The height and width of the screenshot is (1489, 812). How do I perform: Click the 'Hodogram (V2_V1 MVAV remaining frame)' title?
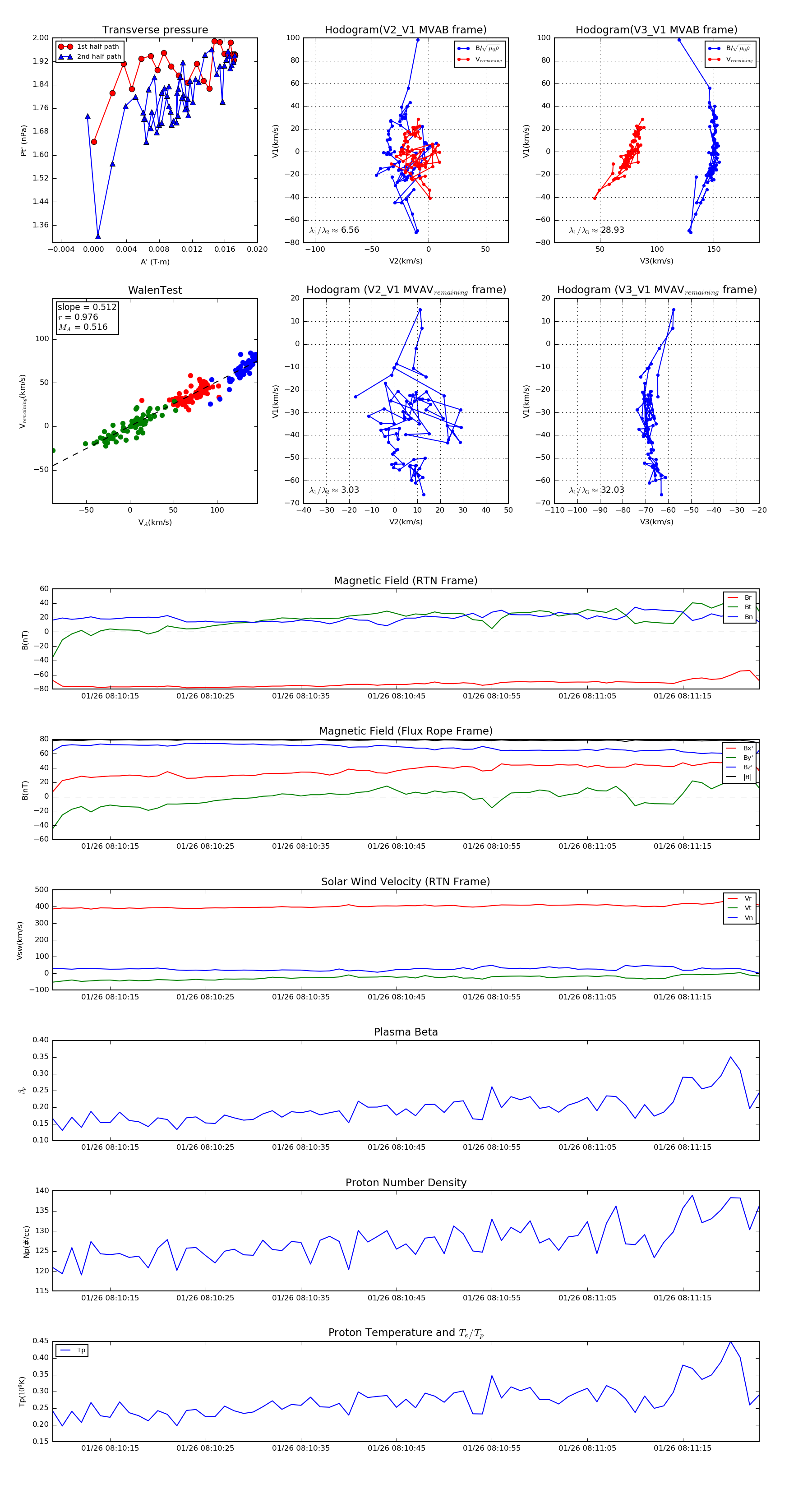(406, 290)
